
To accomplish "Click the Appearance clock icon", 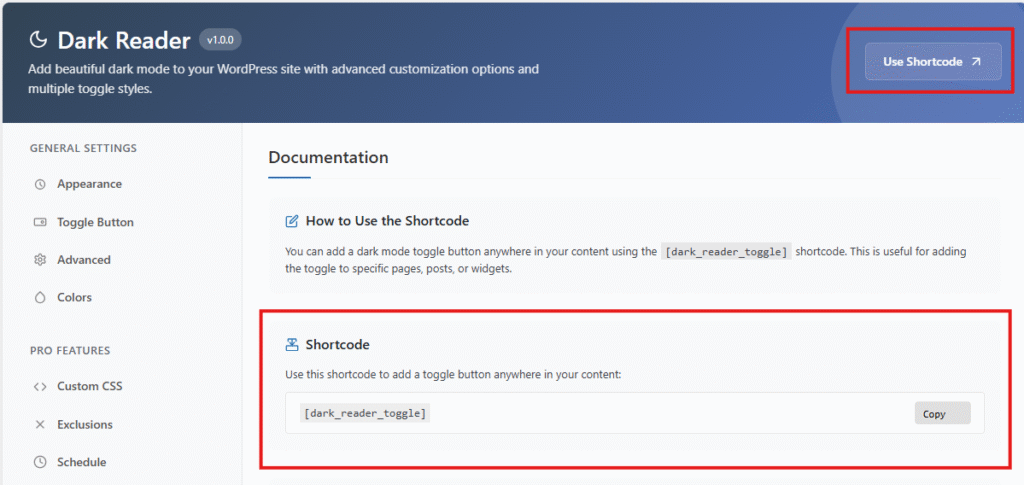I will (x=40, y=184).
